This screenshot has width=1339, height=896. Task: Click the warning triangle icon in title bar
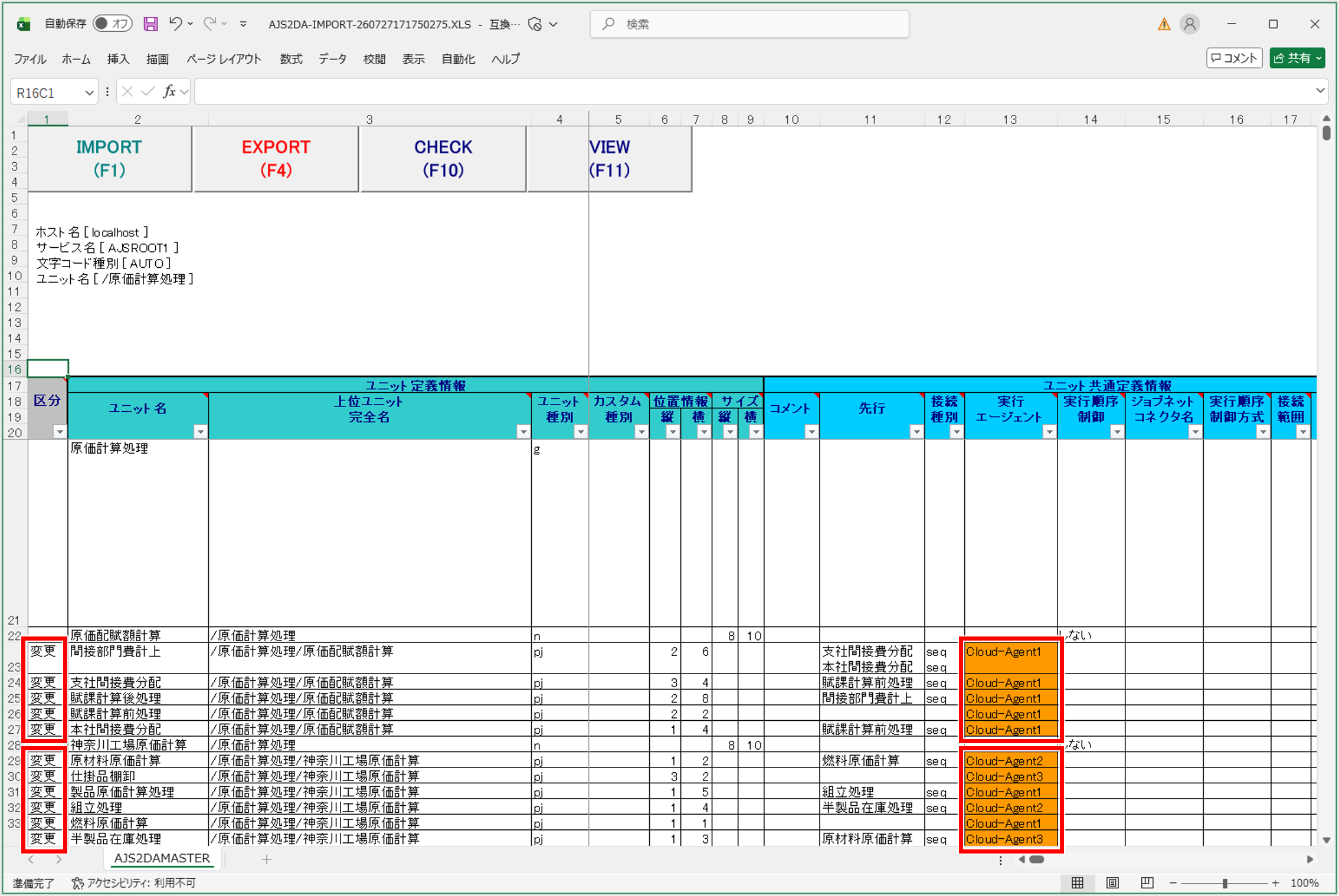[x=1164, y=24]
